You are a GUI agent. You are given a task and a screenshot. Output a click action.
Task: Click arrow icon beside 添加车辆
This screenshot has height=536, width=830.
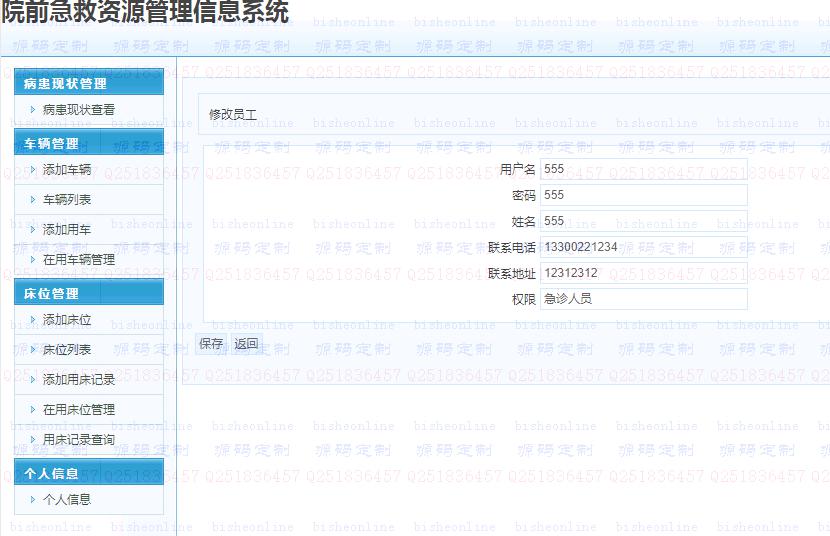coord(33,170)
